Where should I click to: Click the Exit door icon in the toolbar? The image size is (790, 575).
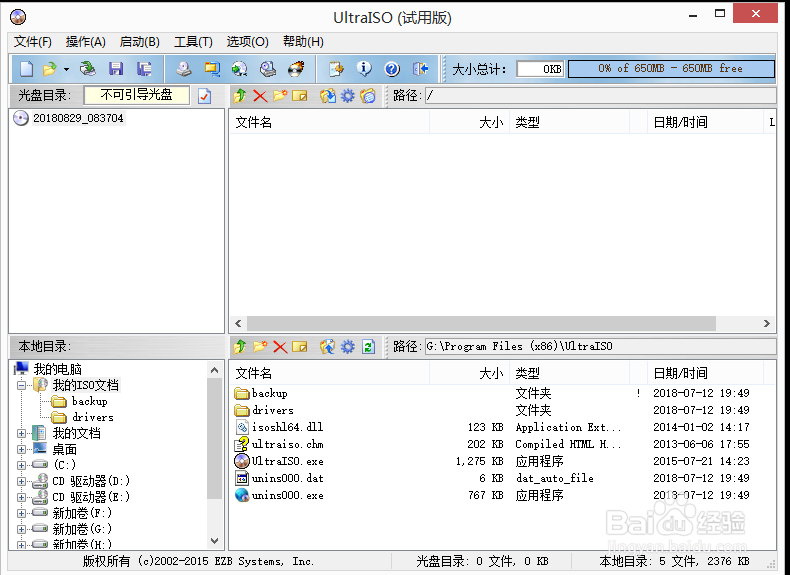(x=420, y=69)
